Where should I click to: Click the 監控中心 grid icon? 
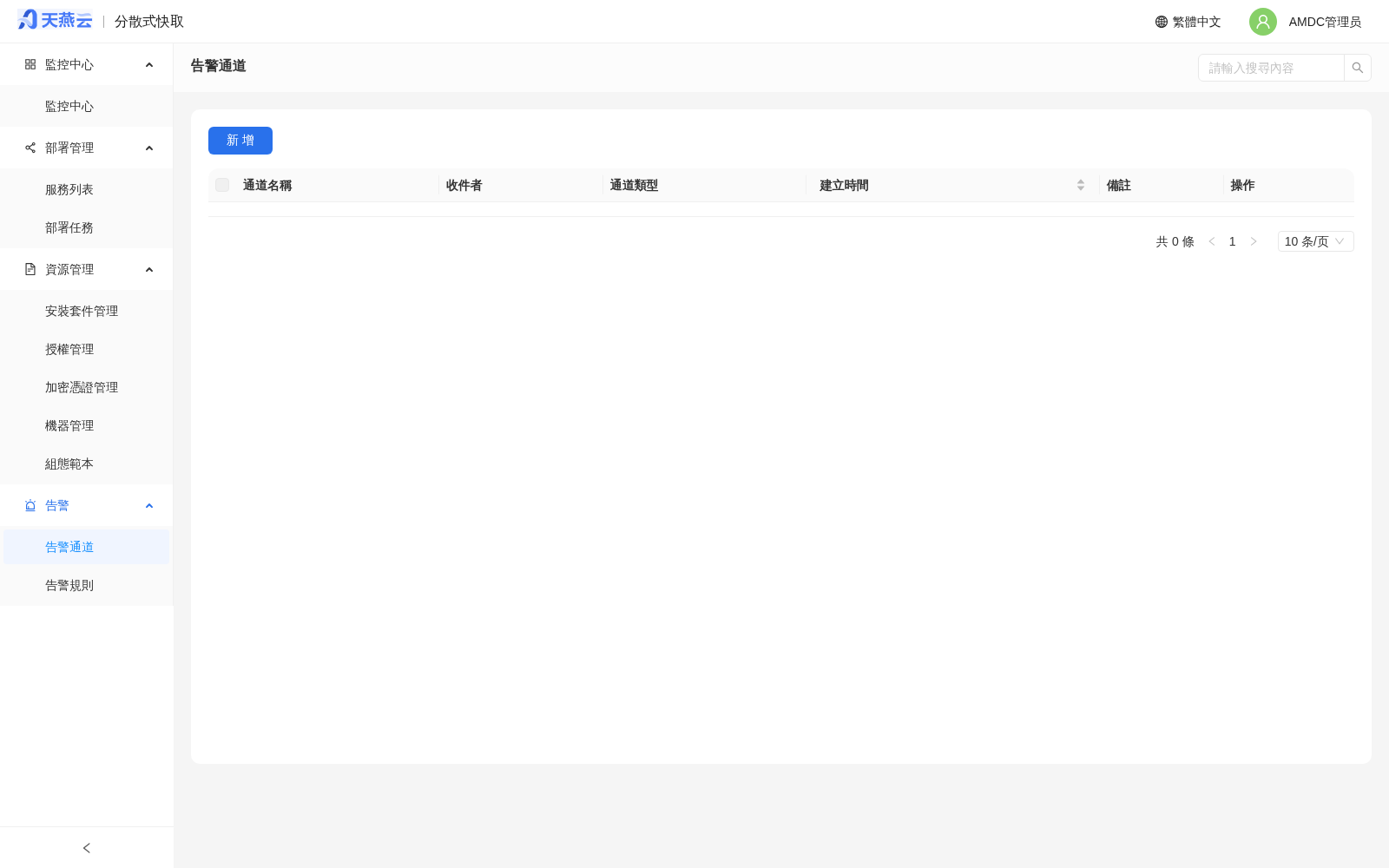point(30,64)
